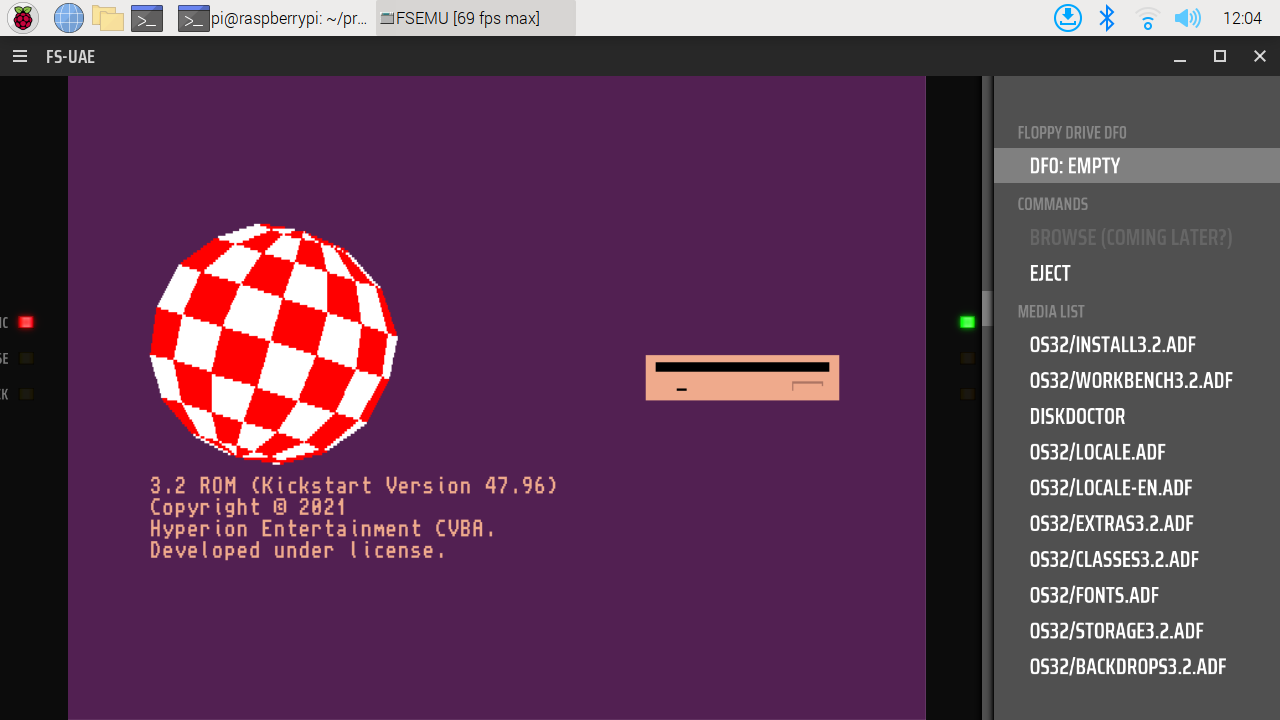
Task: Open the Wi-Fi network menu
Action: pyautogui.click(x=1147, y=18)
